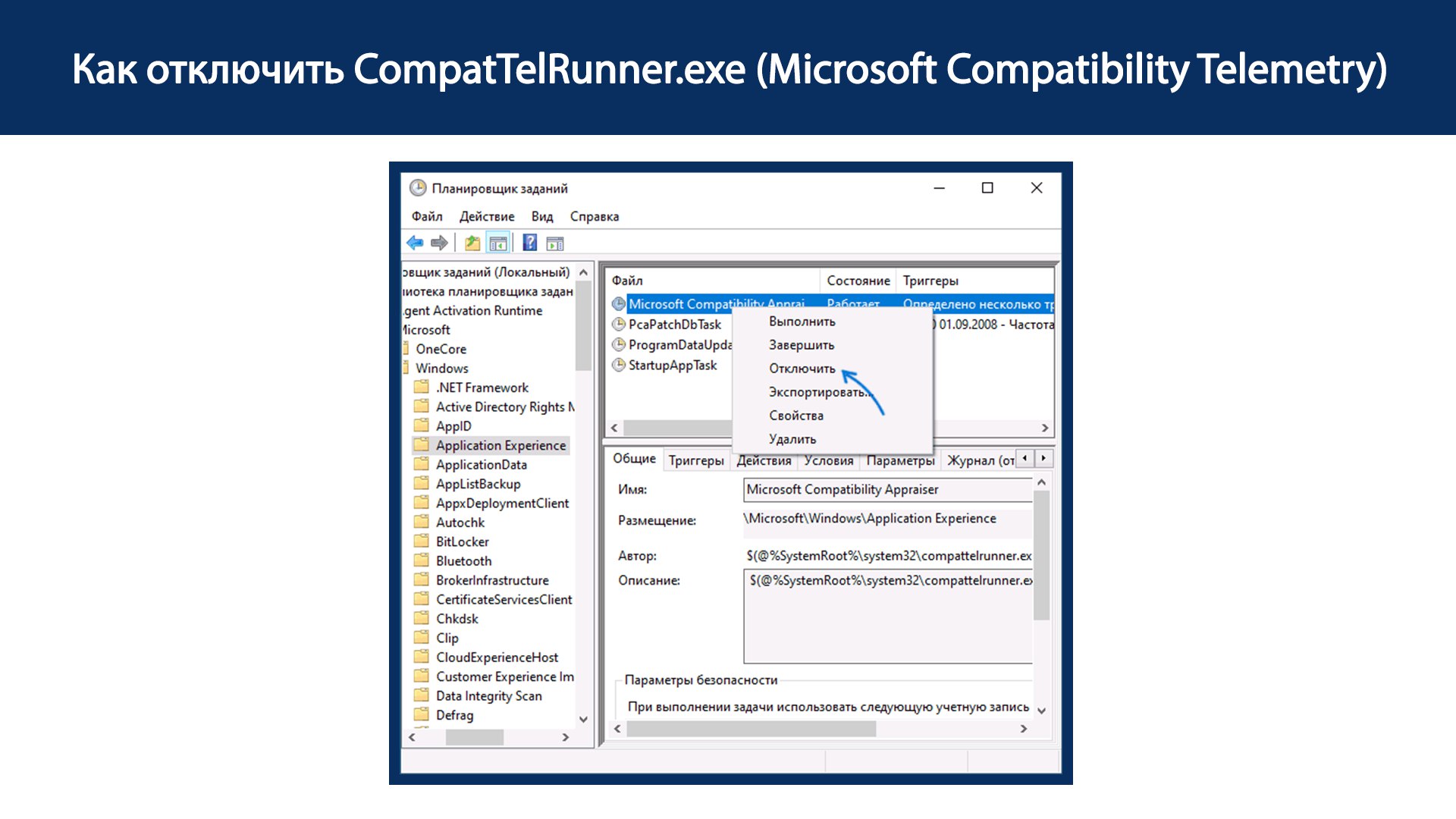The height and width of the screenshot is (819, 1456).
Task: Select 'Отключить' to disable the task
Action: (800, 367)
